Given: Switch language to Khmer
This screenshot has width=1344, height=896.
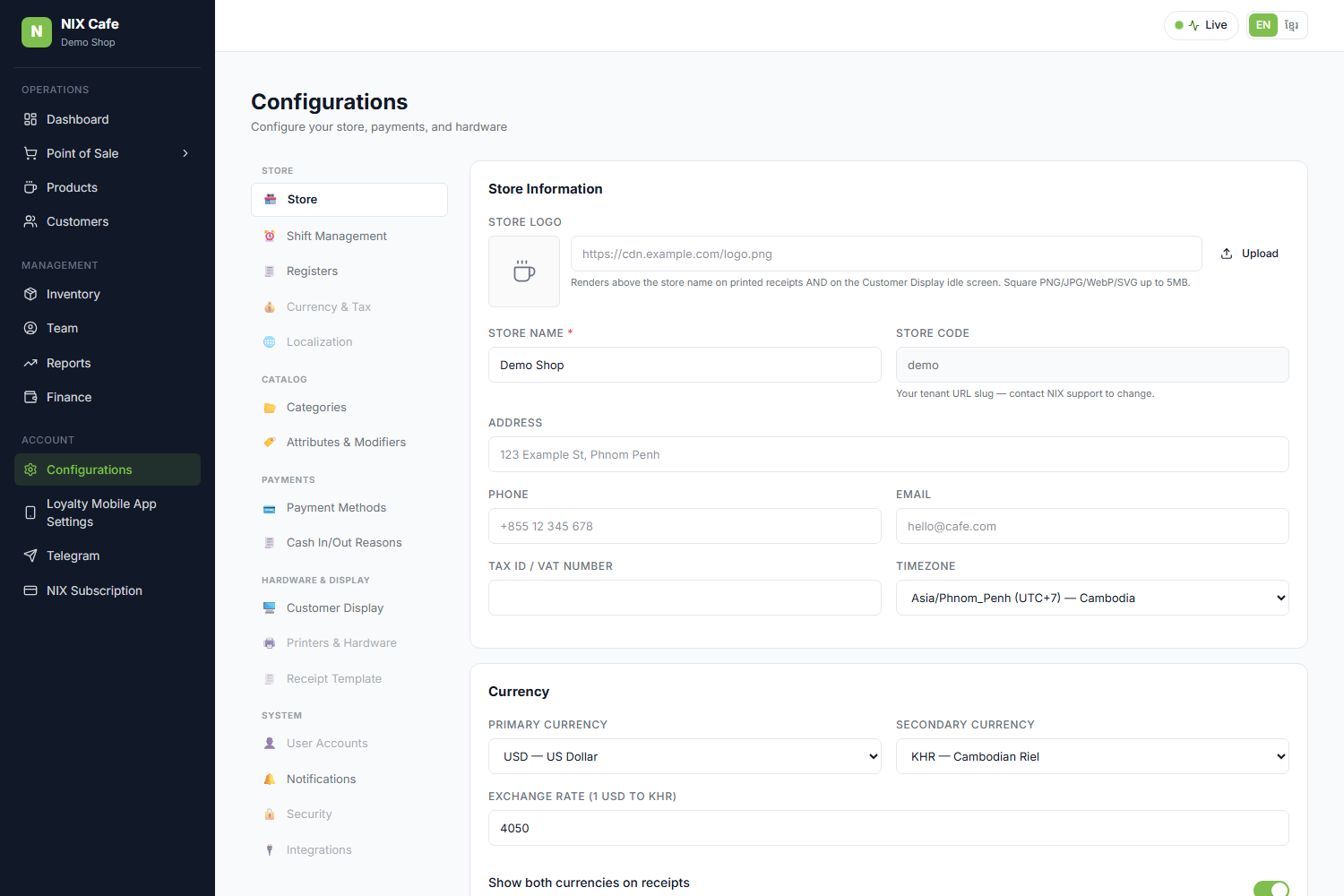Looking at the screenshot, I should pyautogui.click(x=1291, y=25).
